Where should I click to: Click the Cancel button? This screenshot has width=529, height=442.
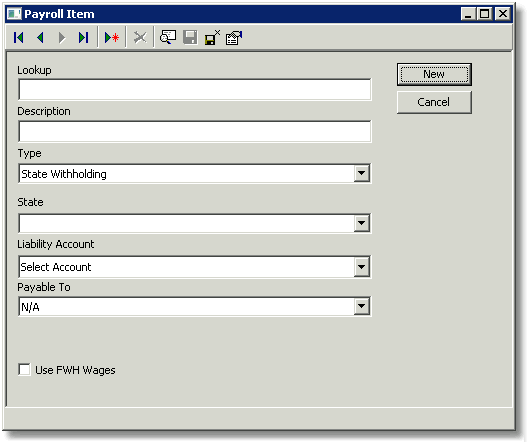pyautogui.click(x=434, y=102)
